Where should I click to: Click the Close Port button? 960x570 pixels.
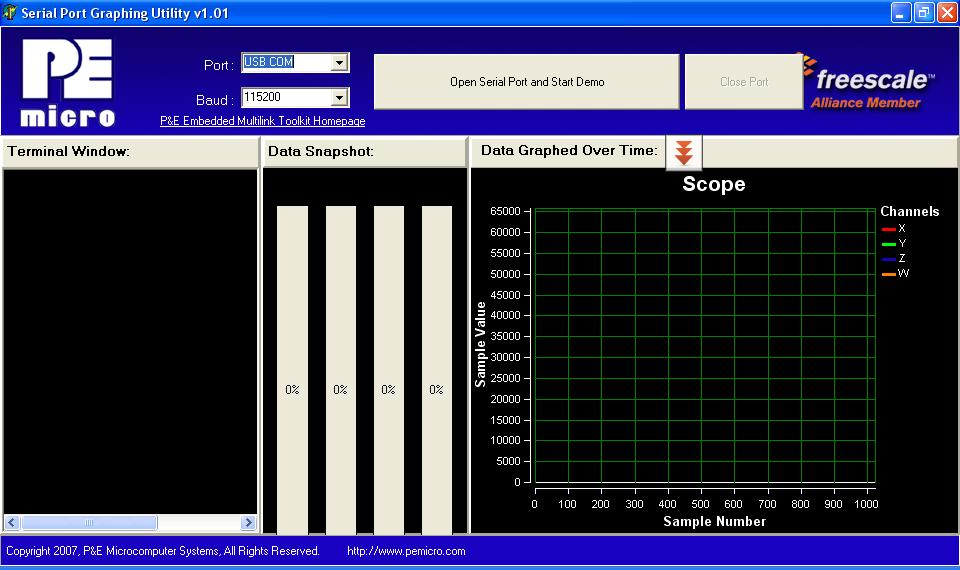tap(744, 82)
